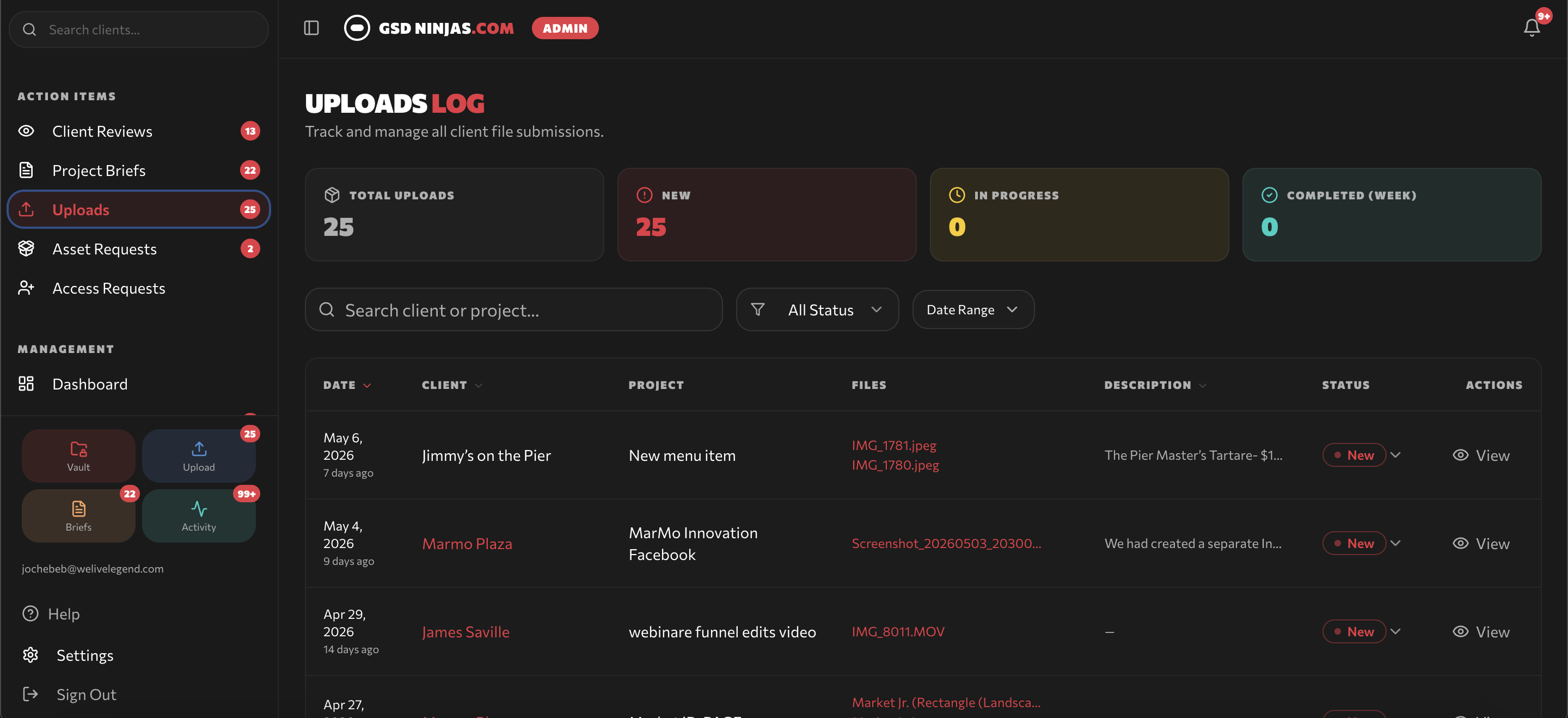Click 'The Pier Master's Tartare' description
Image resolution: width=1568 pixels, height=718 pixels.
coord(1193,455)
